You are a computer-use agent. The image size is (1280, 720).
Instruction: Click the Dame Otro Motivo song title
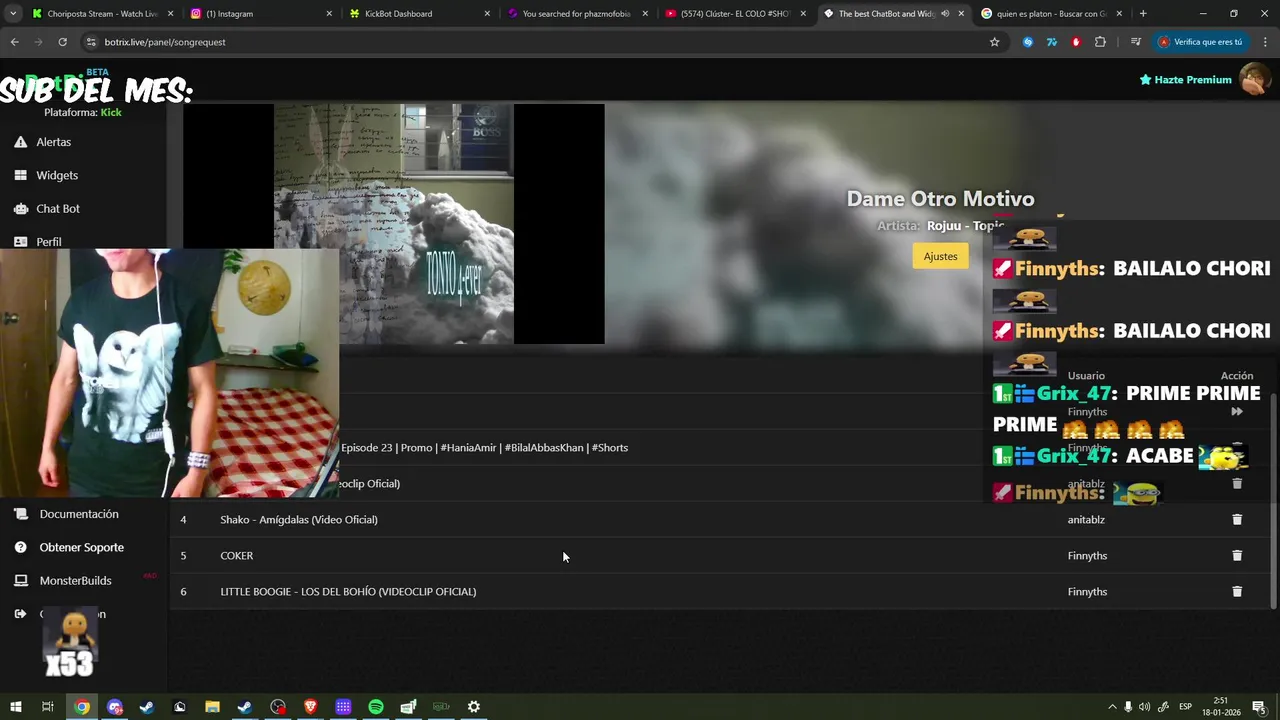[940, 198]
